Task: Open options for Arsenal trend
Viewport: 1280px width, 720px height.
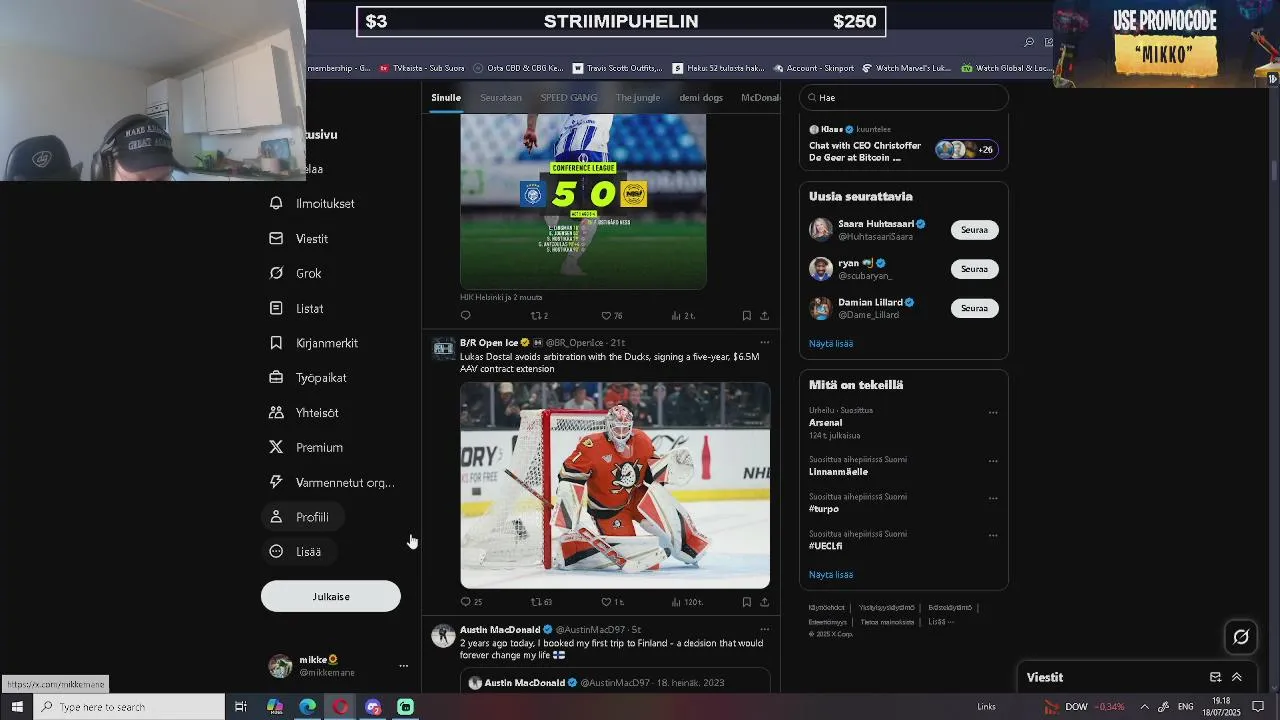Action: coord(993,412)
